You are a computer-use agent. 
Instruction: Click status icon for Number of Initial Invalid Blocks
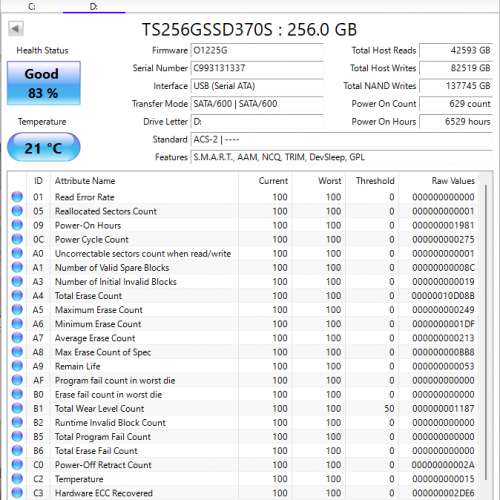pyautogui.click(x=17, y=281)
